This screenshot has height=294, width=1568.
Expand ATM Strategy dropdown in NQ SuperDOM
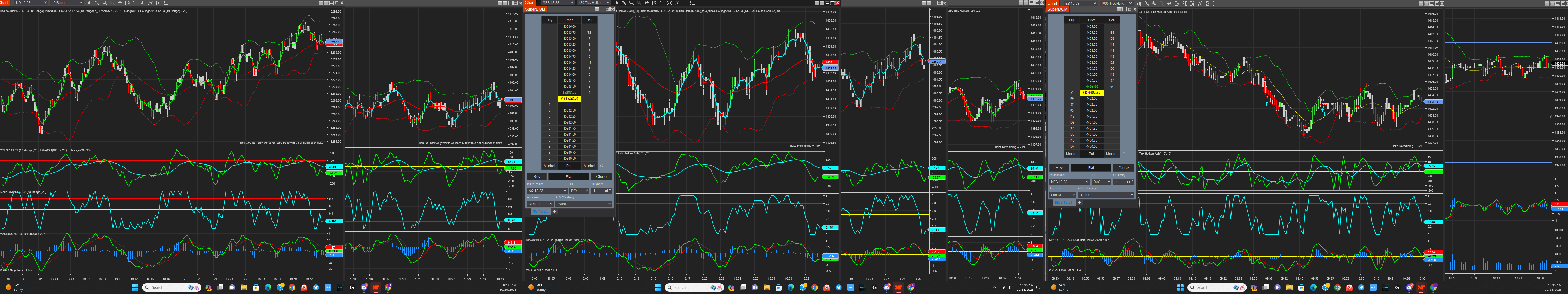[x=584, y=204]
